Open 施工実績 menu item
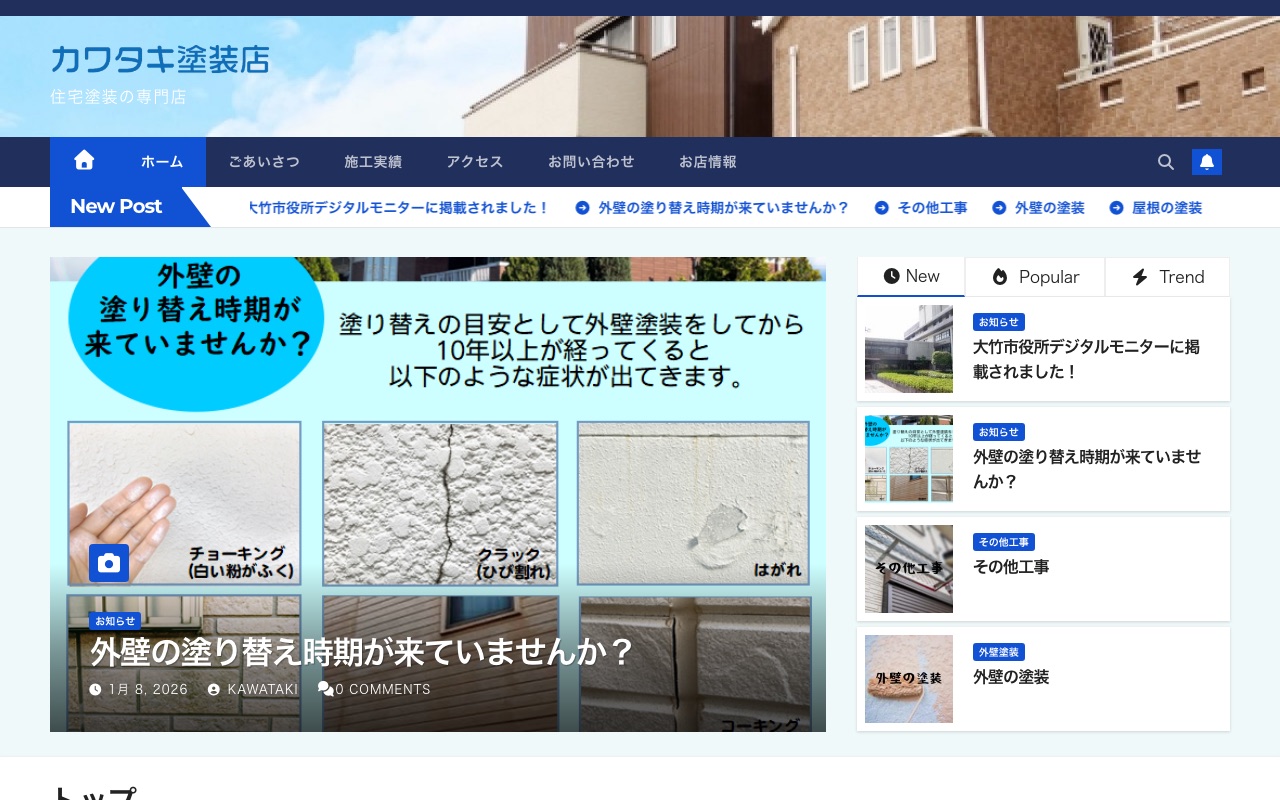This screenshot has height=800, width=1280. tap(373, 162)
